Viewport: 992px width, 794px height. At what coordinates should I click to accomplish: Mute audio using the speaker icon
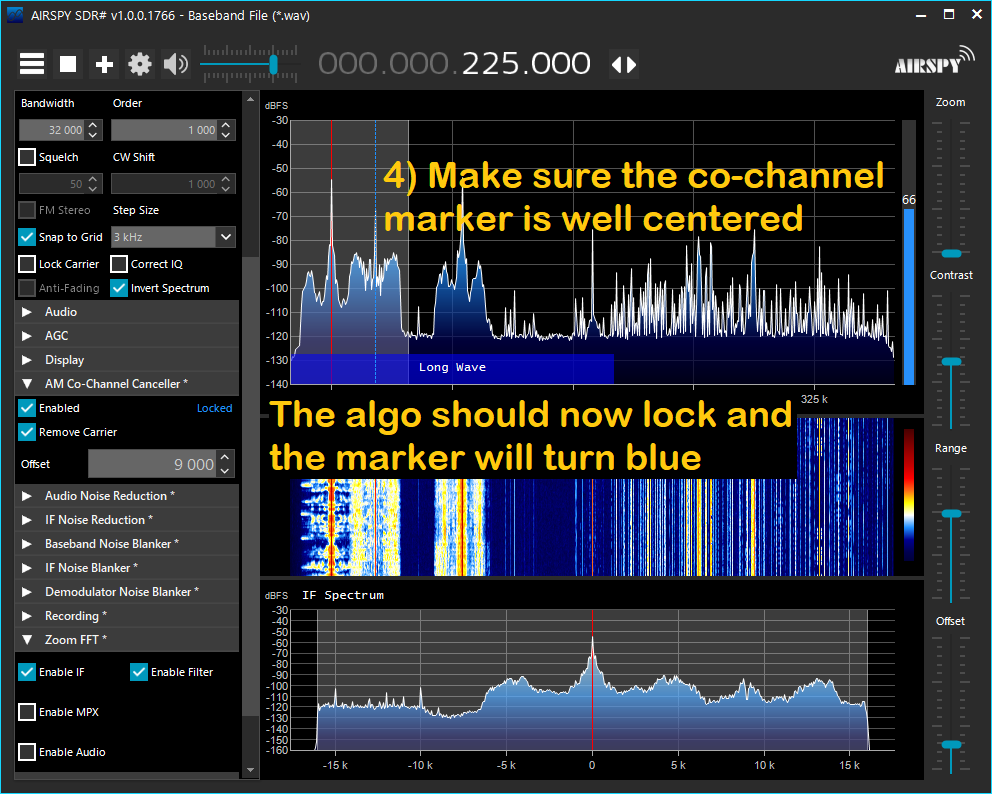tap(176, 64)
